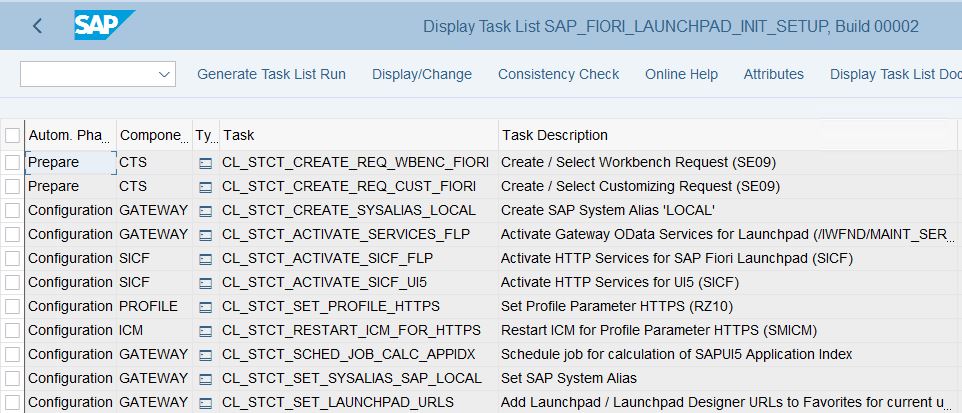Check row for Set Profile Parameter HTTPS
The image size is (962, 413).
point(12,306)
